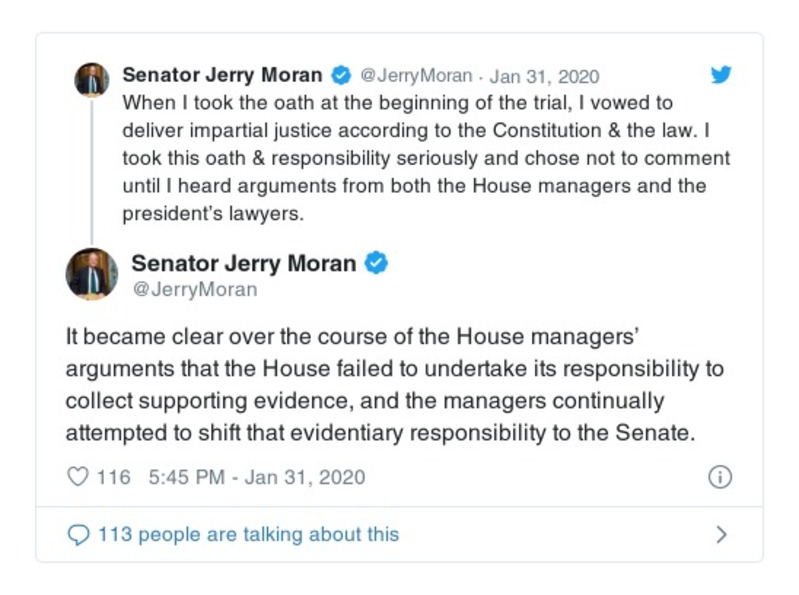Image resolution: width=799 pixels, height=595 pixels.
Task: Click the @JerryMoran handle in the top tweet
Action: pyautogui.click(x=416, y=76)
